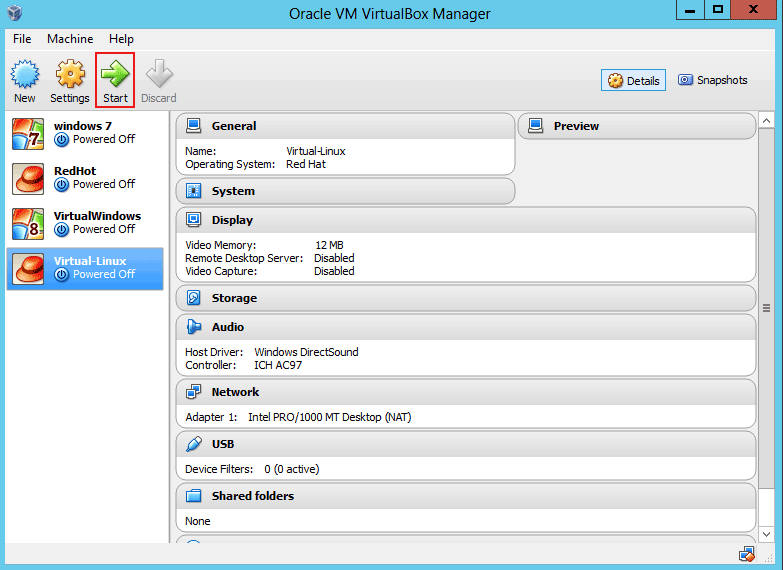Viewport: 783px width, 570px height.
Task: Click the New virtual machine icon
Action: point(24,74)
